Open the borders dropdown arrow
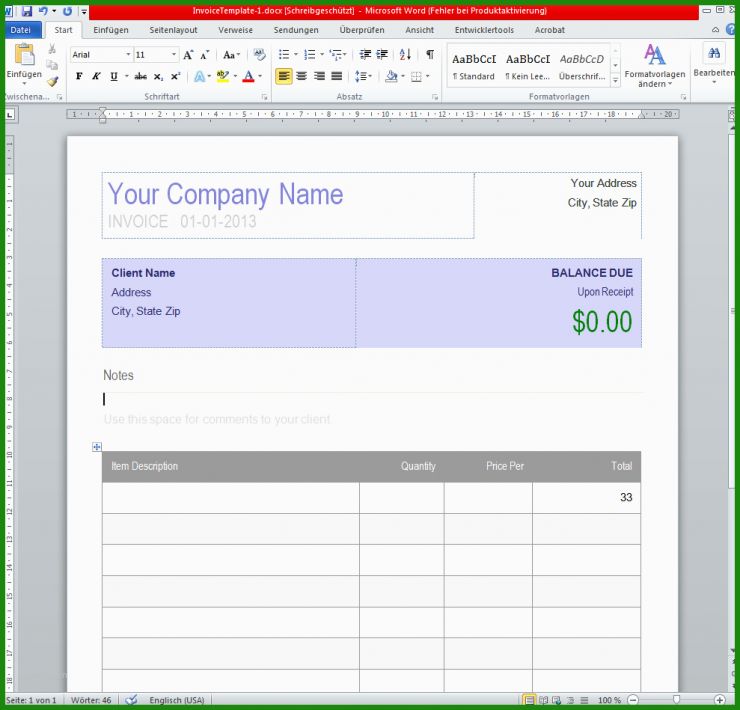740x710 pixels. point(428,76)
